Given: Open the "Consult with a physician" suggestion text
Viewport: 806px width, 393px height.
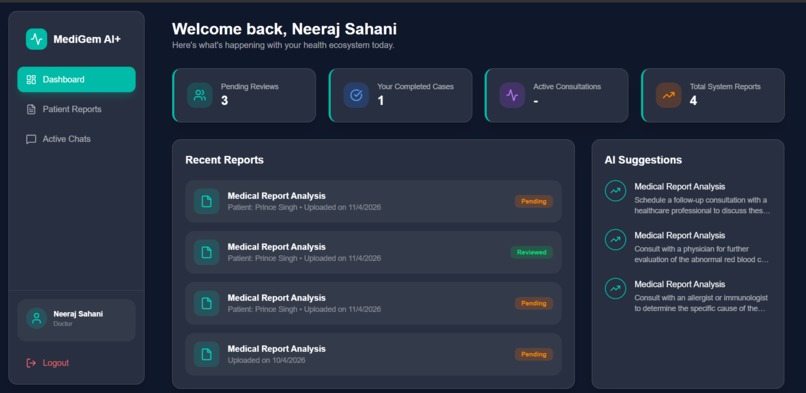Looking at the screenshot, I should 702,254.
